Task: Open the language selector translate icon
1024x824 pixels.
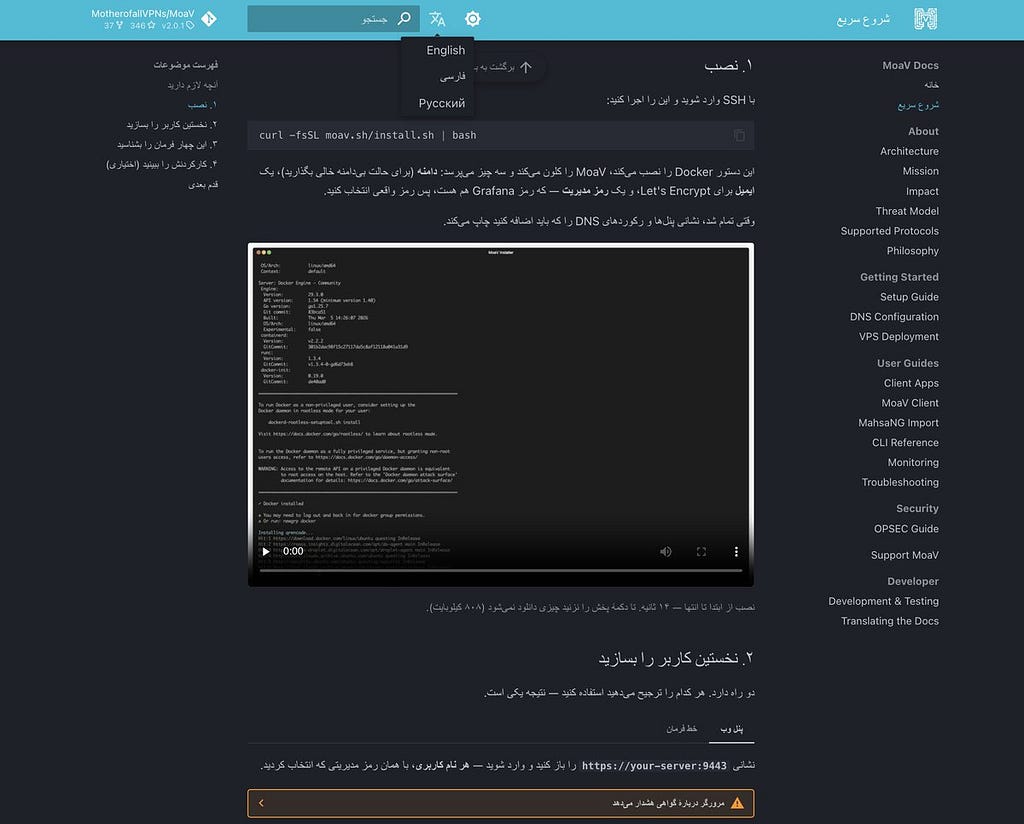Action: coord(437,19)
